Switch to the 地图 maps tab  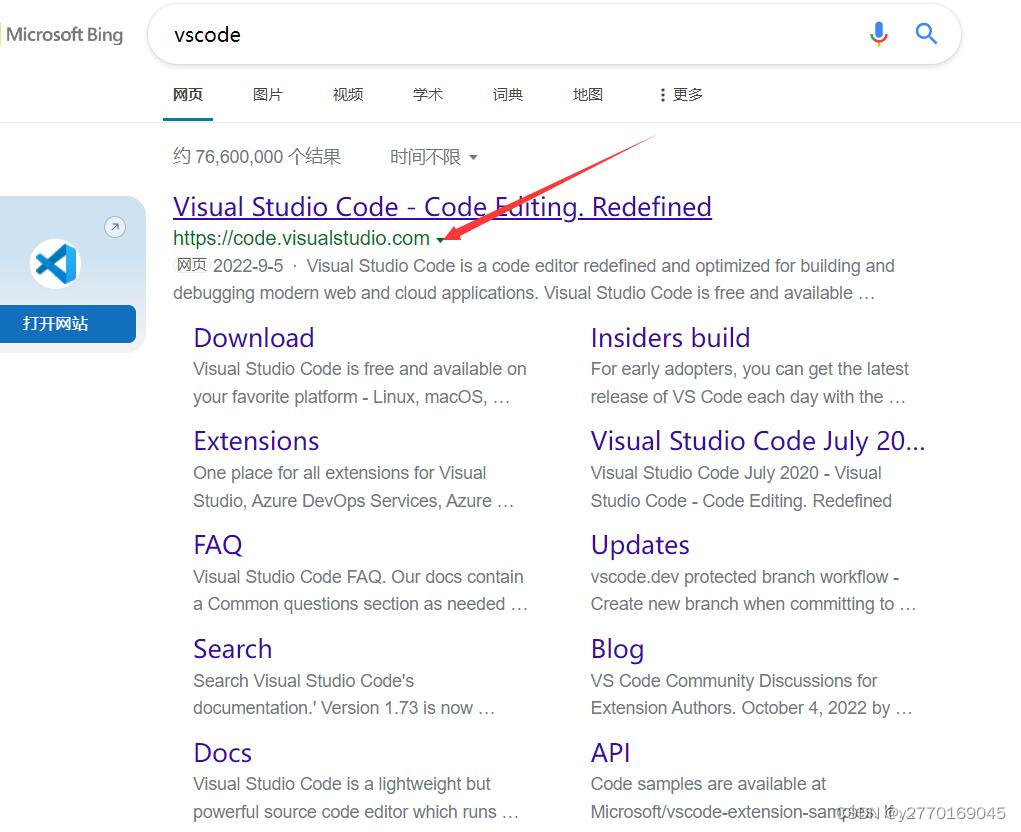[x=588, y=95]
